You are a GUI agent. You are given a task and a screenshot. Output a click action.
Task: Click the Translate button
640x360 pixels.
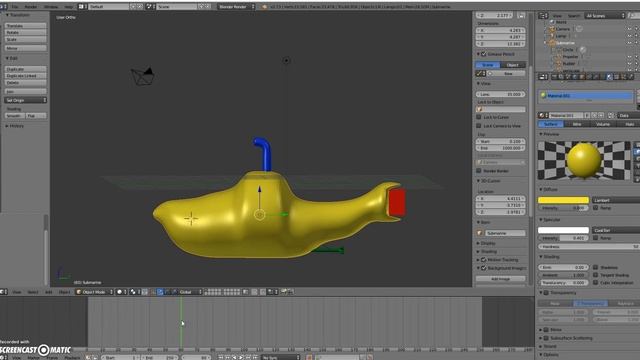click(25, 26)
